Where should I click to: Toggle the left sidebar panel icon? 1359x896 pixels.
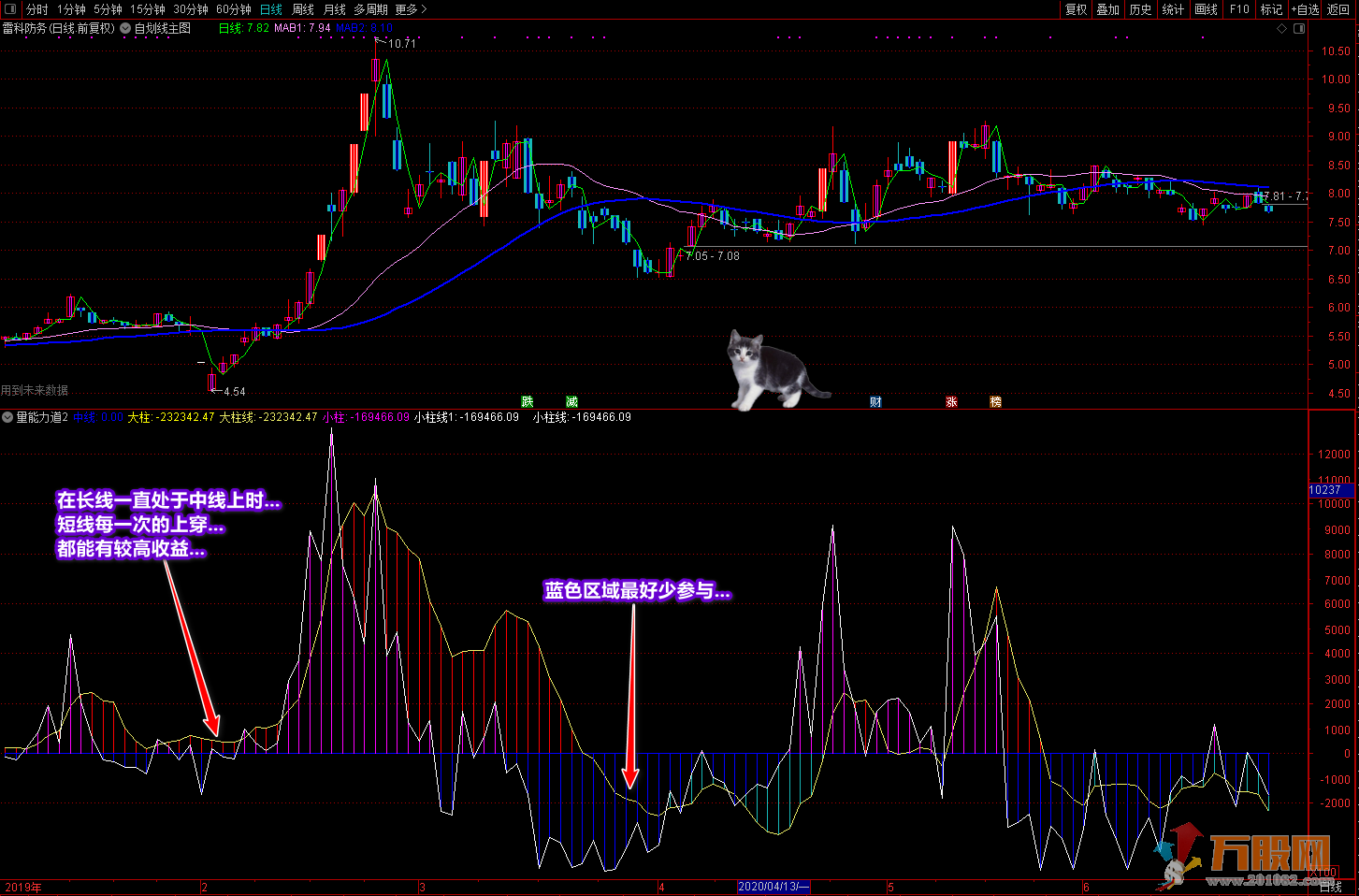[x=10, y=9]
